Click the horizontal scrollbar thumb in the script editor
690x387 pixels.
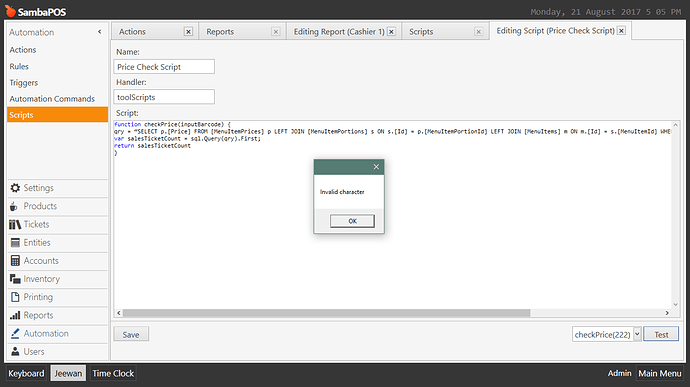click(x=327, y=313)
